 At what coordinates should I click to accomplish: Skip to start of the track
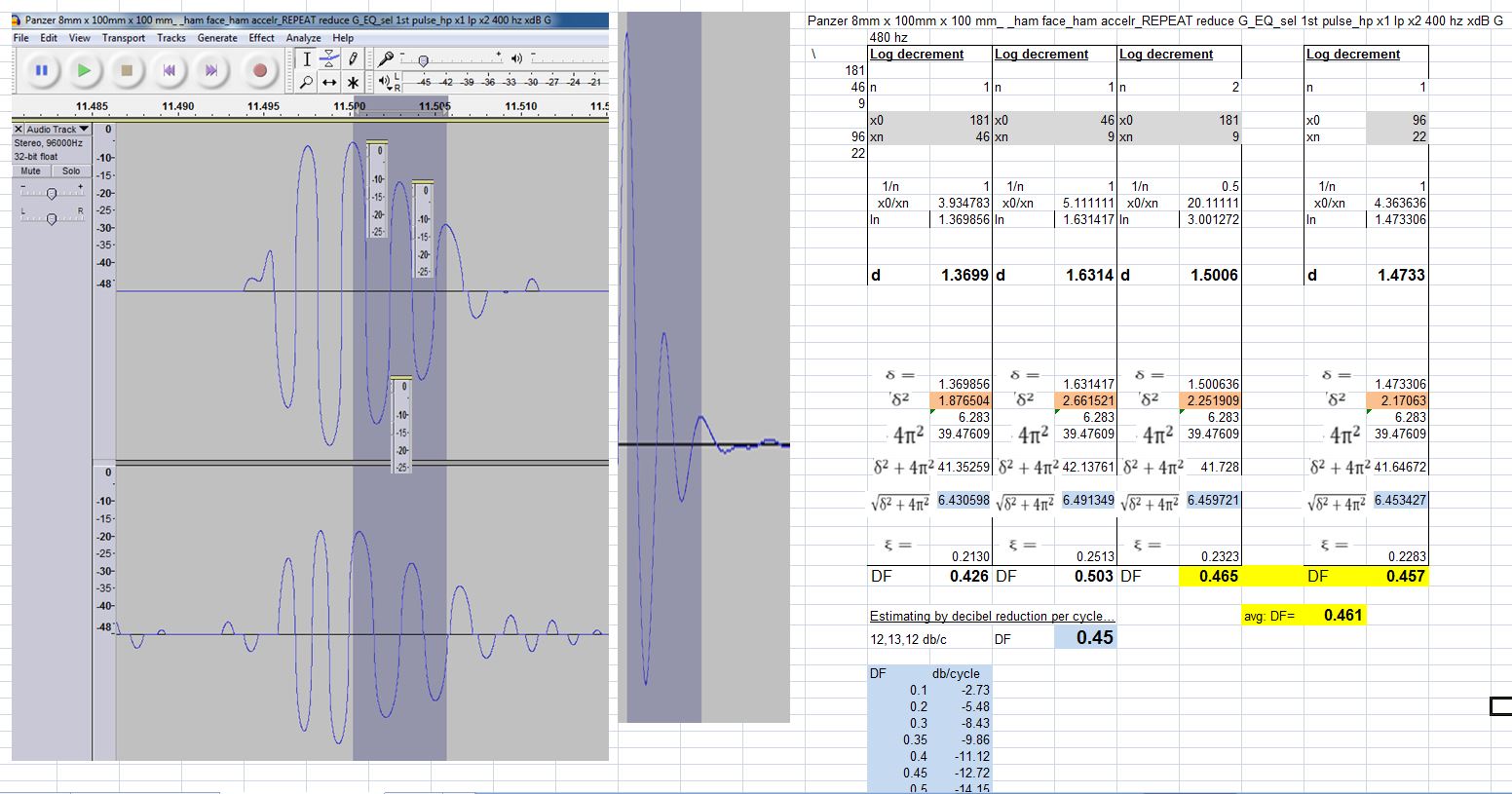click(x=170, y=70)
